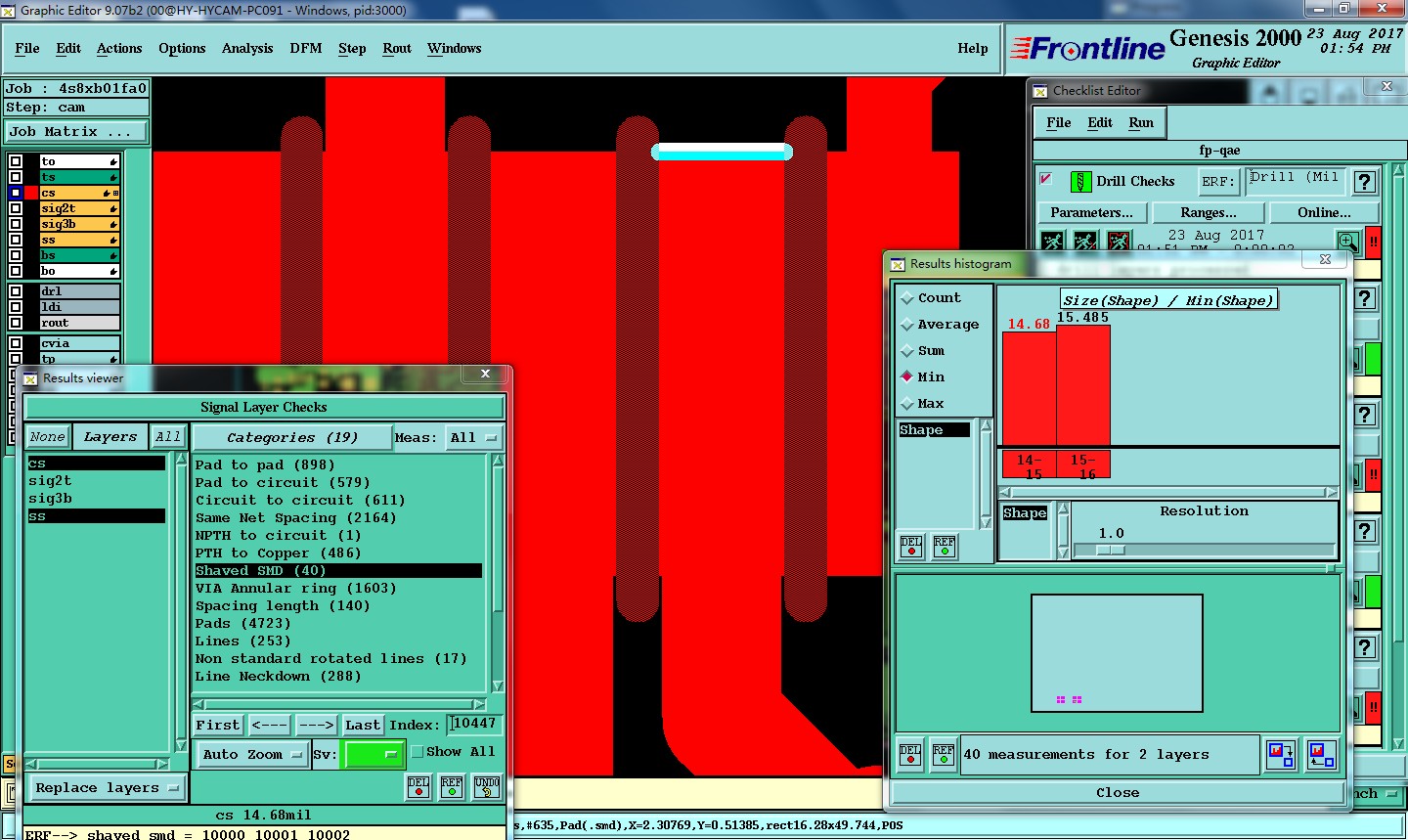This screenshot has height=840, width=1408.
Task: Select the Shaved SMD (40) category
Action: [337, 570]
